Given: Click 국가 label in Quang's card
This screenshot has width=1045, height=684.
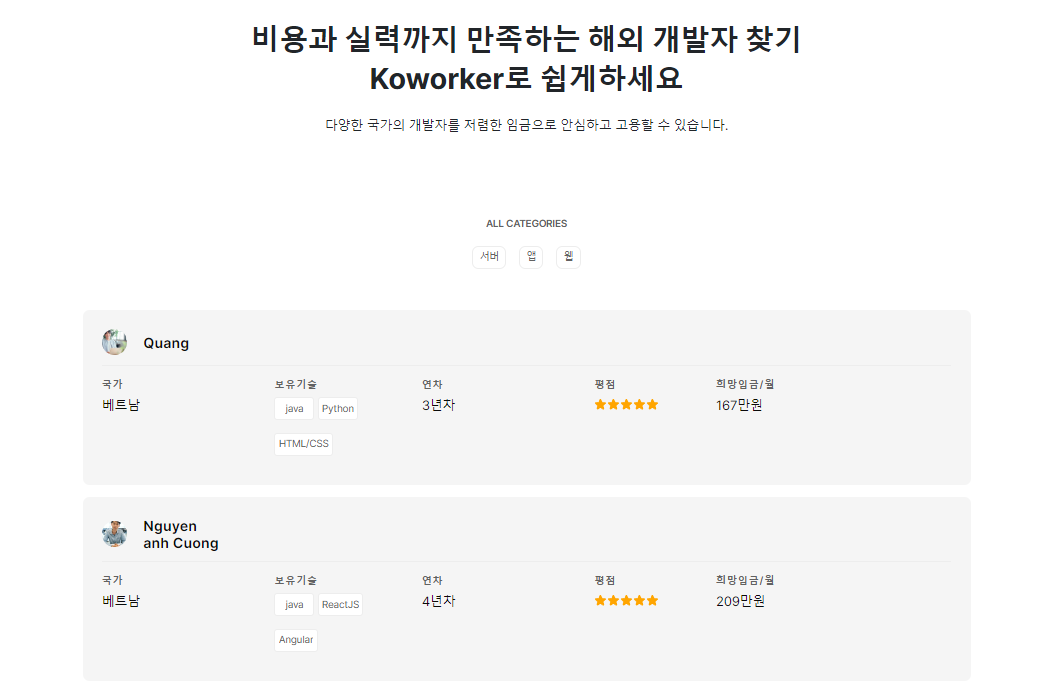Looking at the screenshot, I should (x=112, y=384).
